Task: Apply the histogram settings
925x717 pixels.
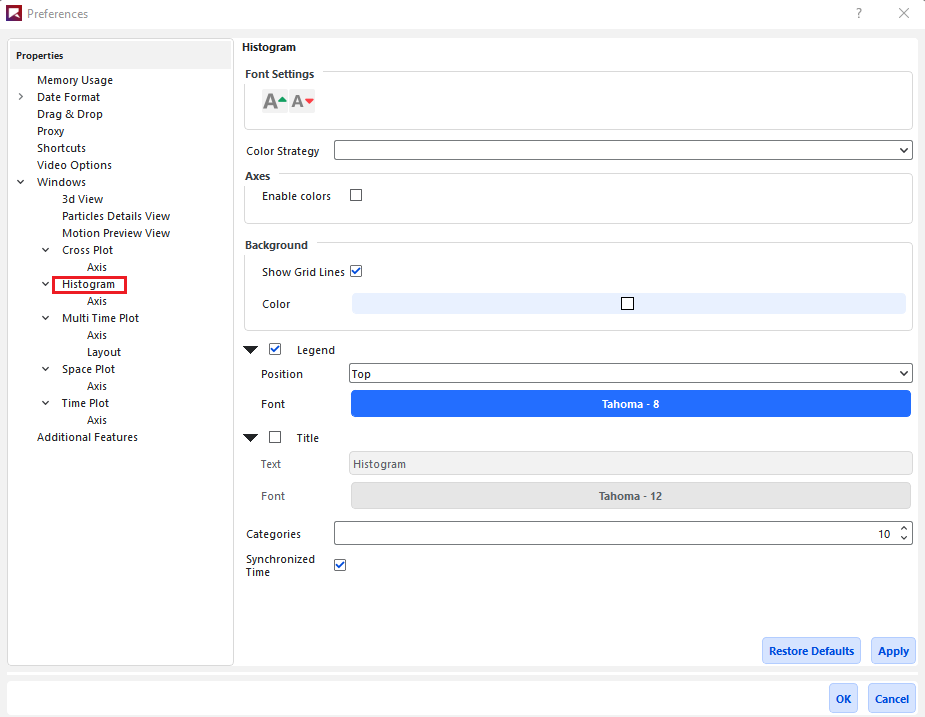Action: pyautogui.click(x=892, y=650)
